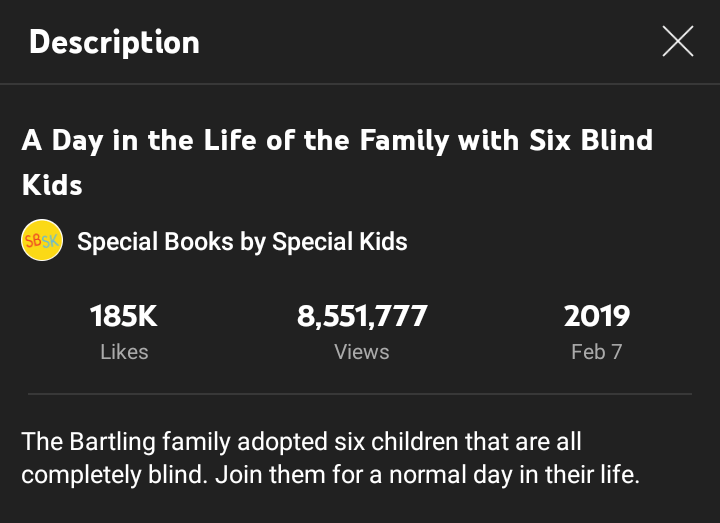Click the separator line under the Description header
The height and width of the screenshot is (523, 720).
coord(360,84)
